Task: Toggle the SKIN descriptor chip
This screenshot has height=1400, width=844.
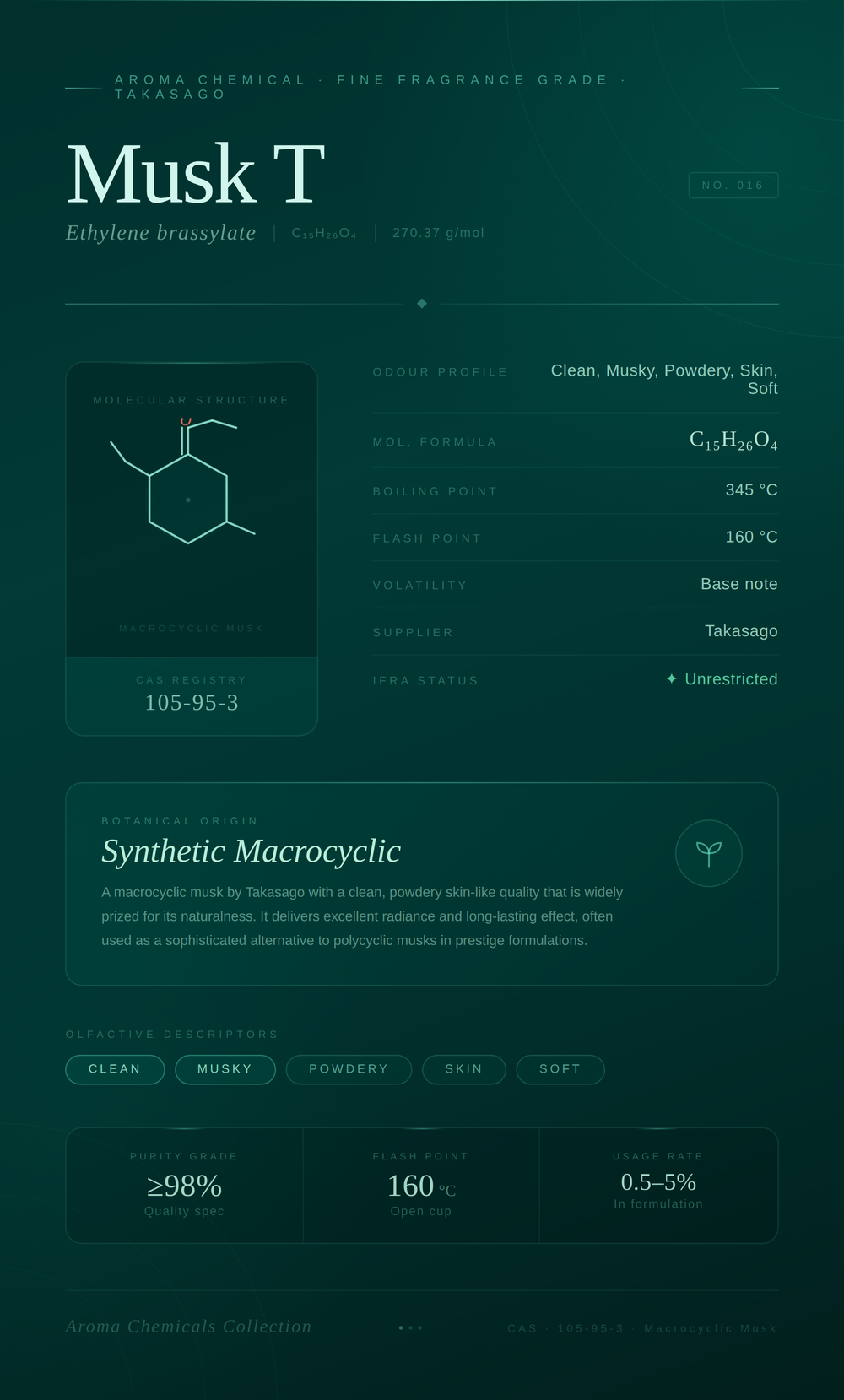Action: pyautogui.click(x=464, y=1069)
